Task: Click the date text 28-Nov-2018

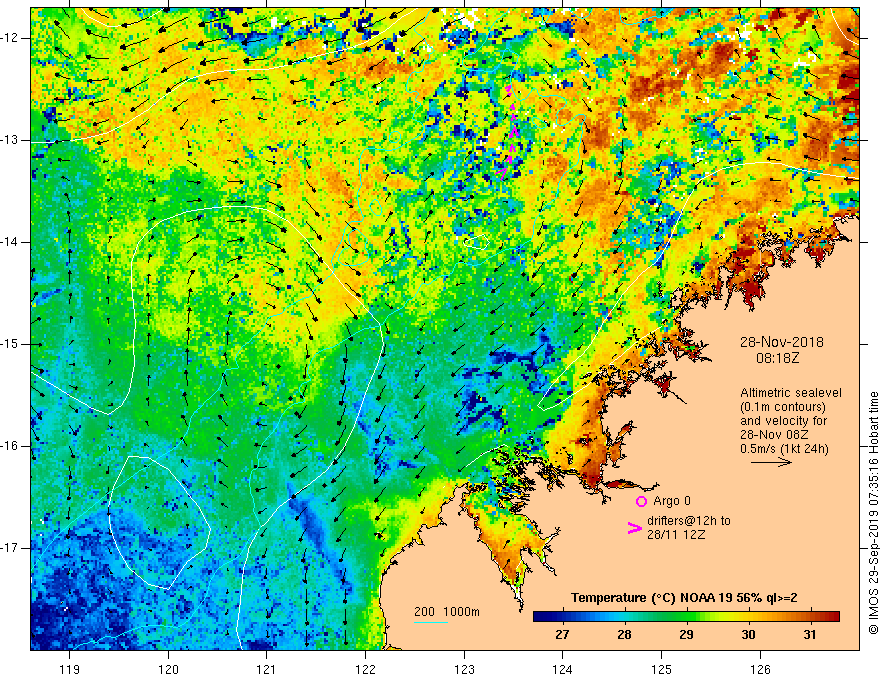Action: tap(781, 342)
